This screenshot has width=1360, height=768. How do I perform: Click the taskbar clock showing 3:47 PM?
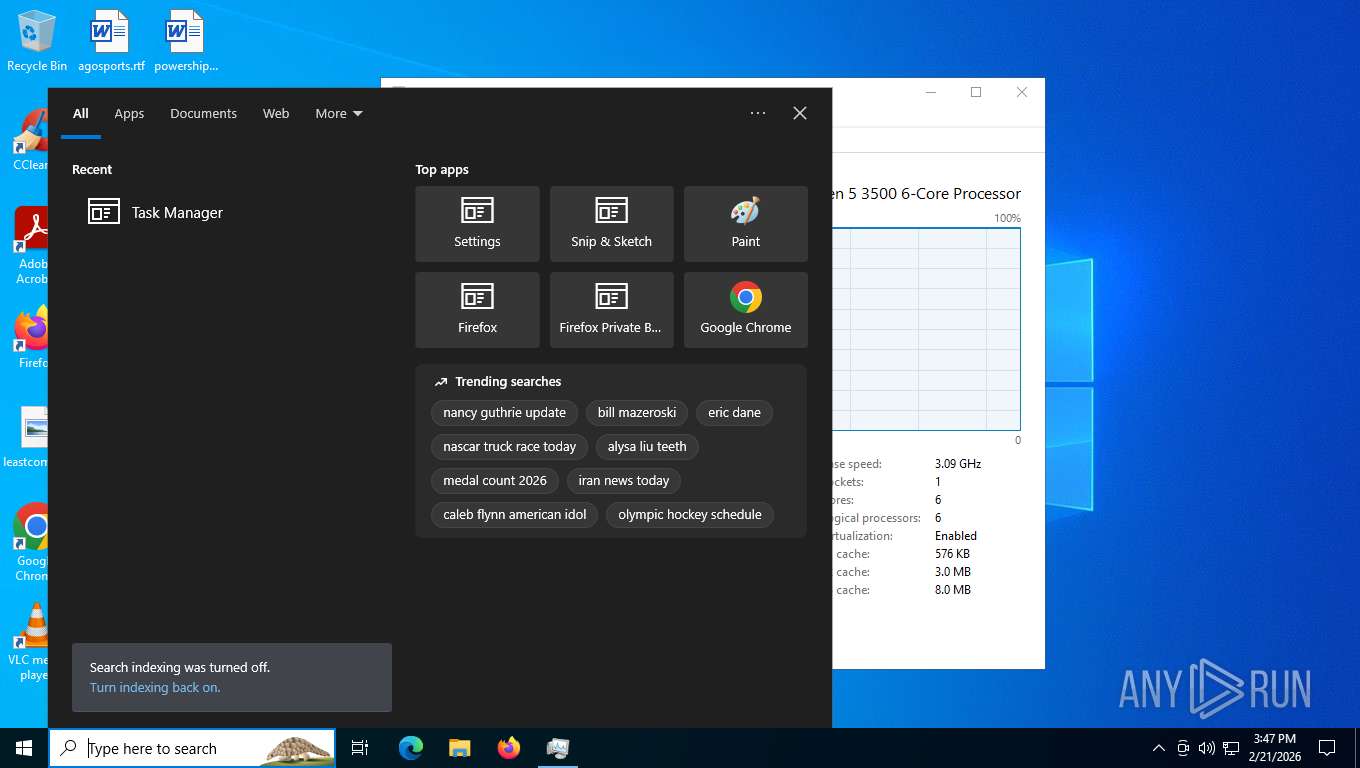(1273, 748)
